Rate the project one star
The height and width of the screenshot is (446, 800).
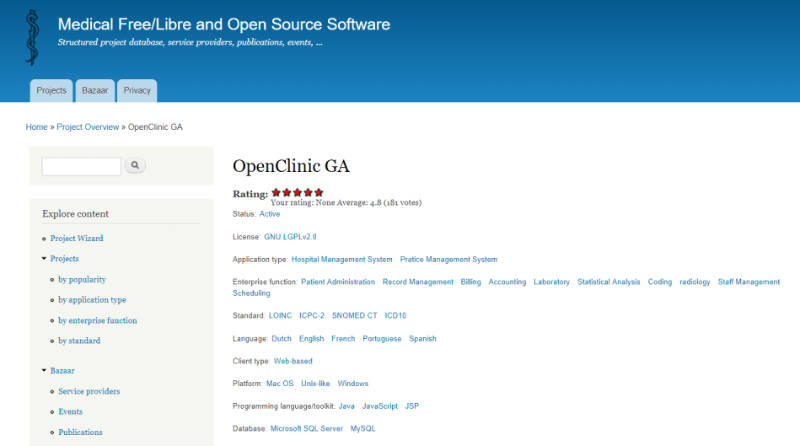[276, 192]
